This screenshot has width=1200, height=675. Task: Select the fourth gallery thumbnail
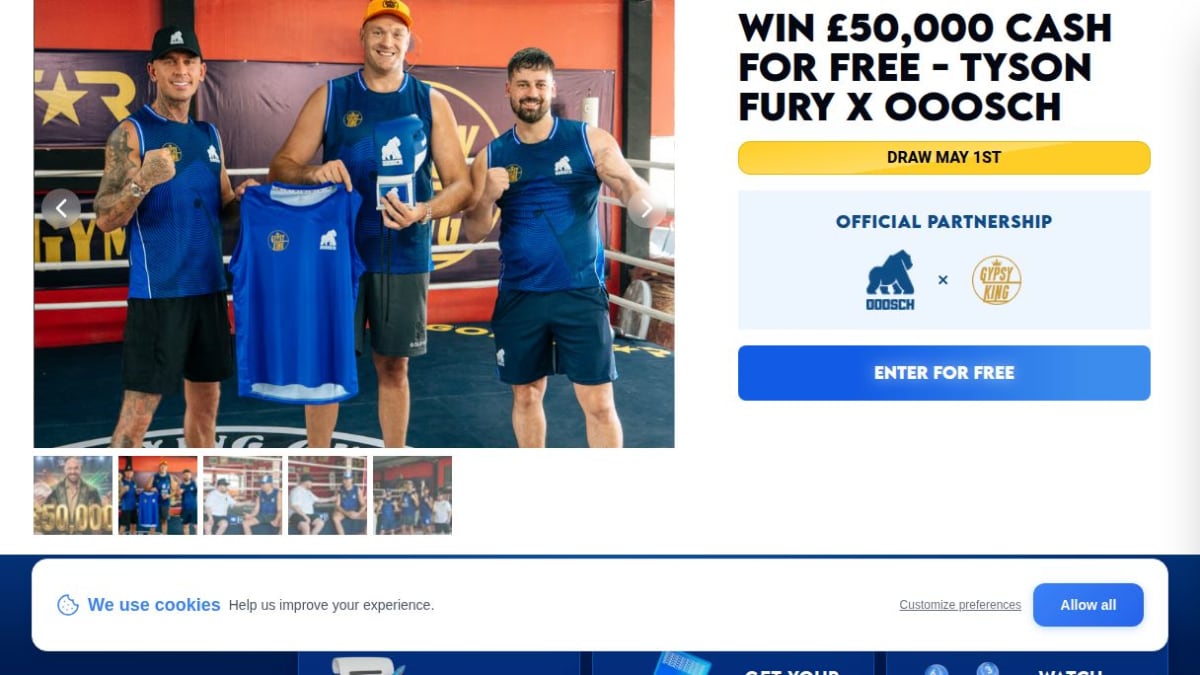[327, 495]
